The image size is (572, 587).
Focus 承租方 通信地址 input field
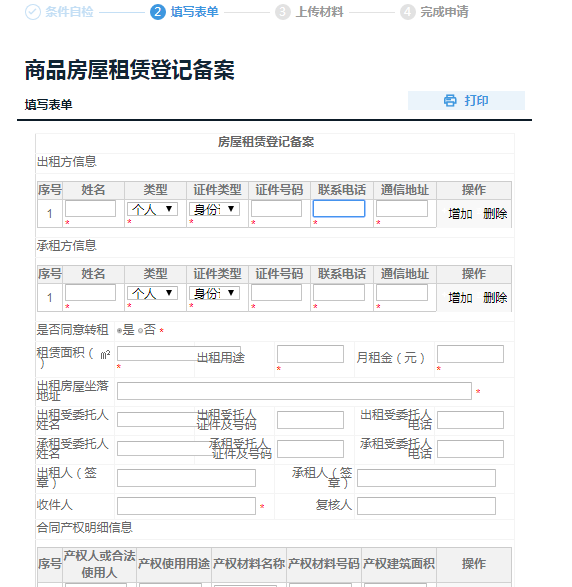[x=402, y=292]
